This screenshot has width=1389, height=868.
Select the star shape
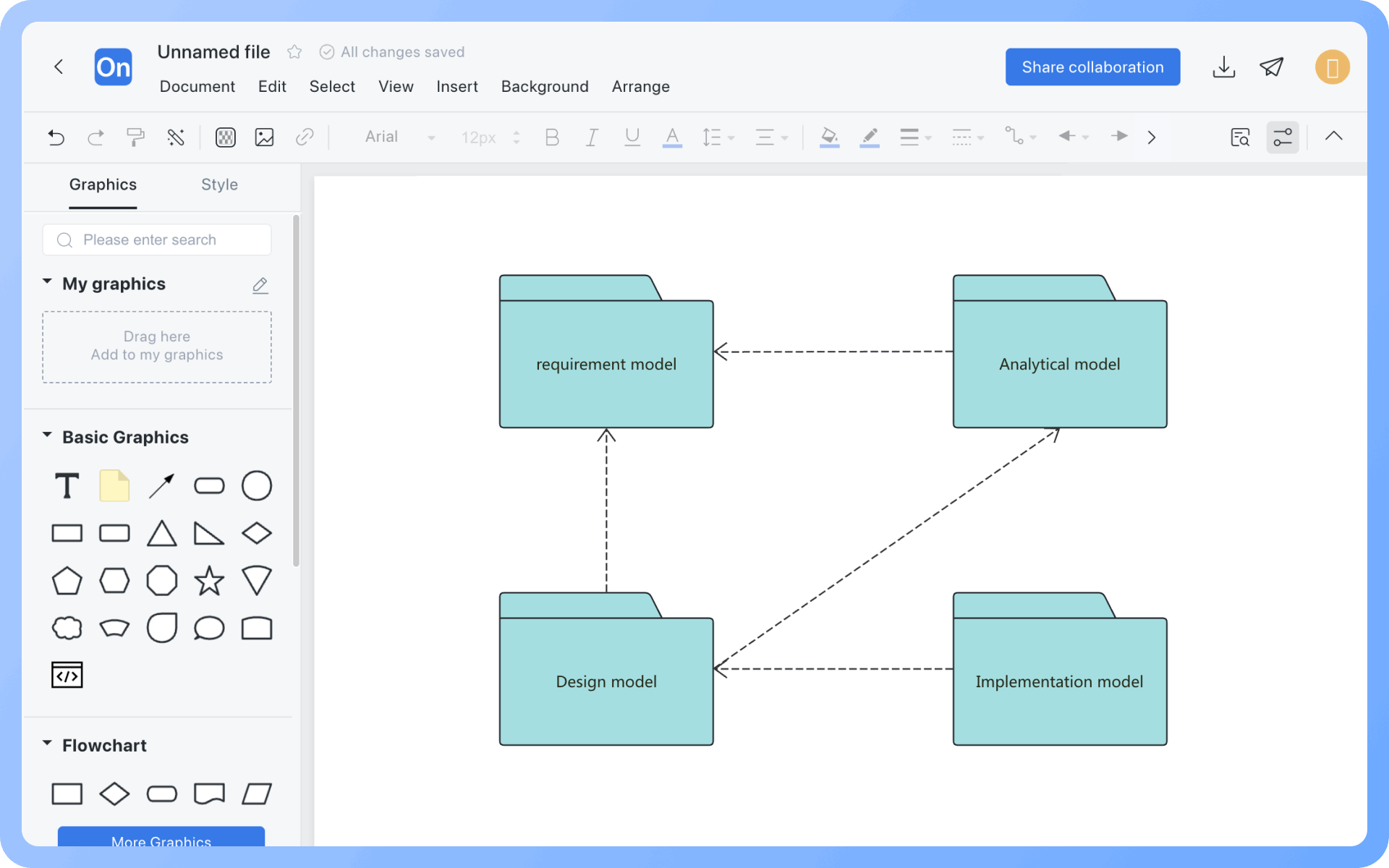(x=209, y=581)
